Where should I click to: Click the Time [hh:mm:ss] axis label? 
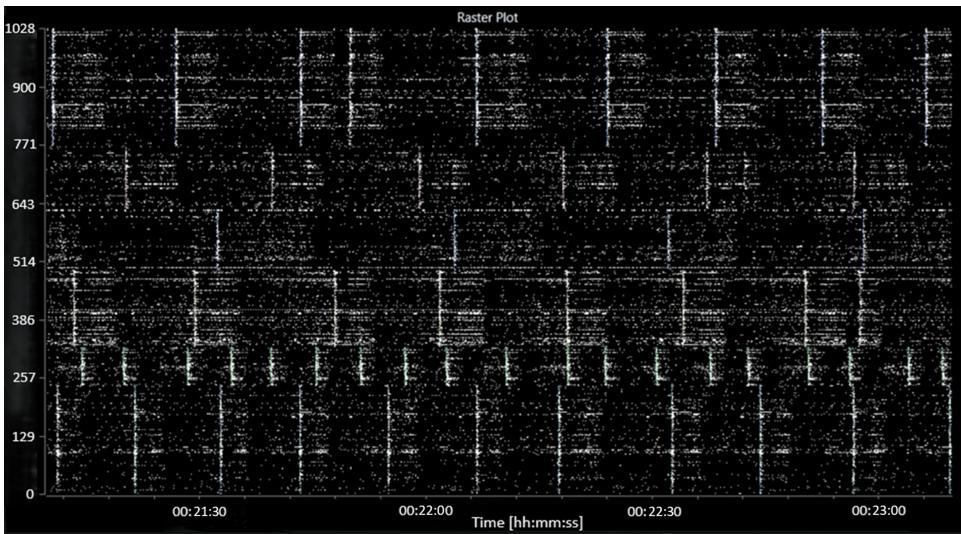(x=526, y=522)
